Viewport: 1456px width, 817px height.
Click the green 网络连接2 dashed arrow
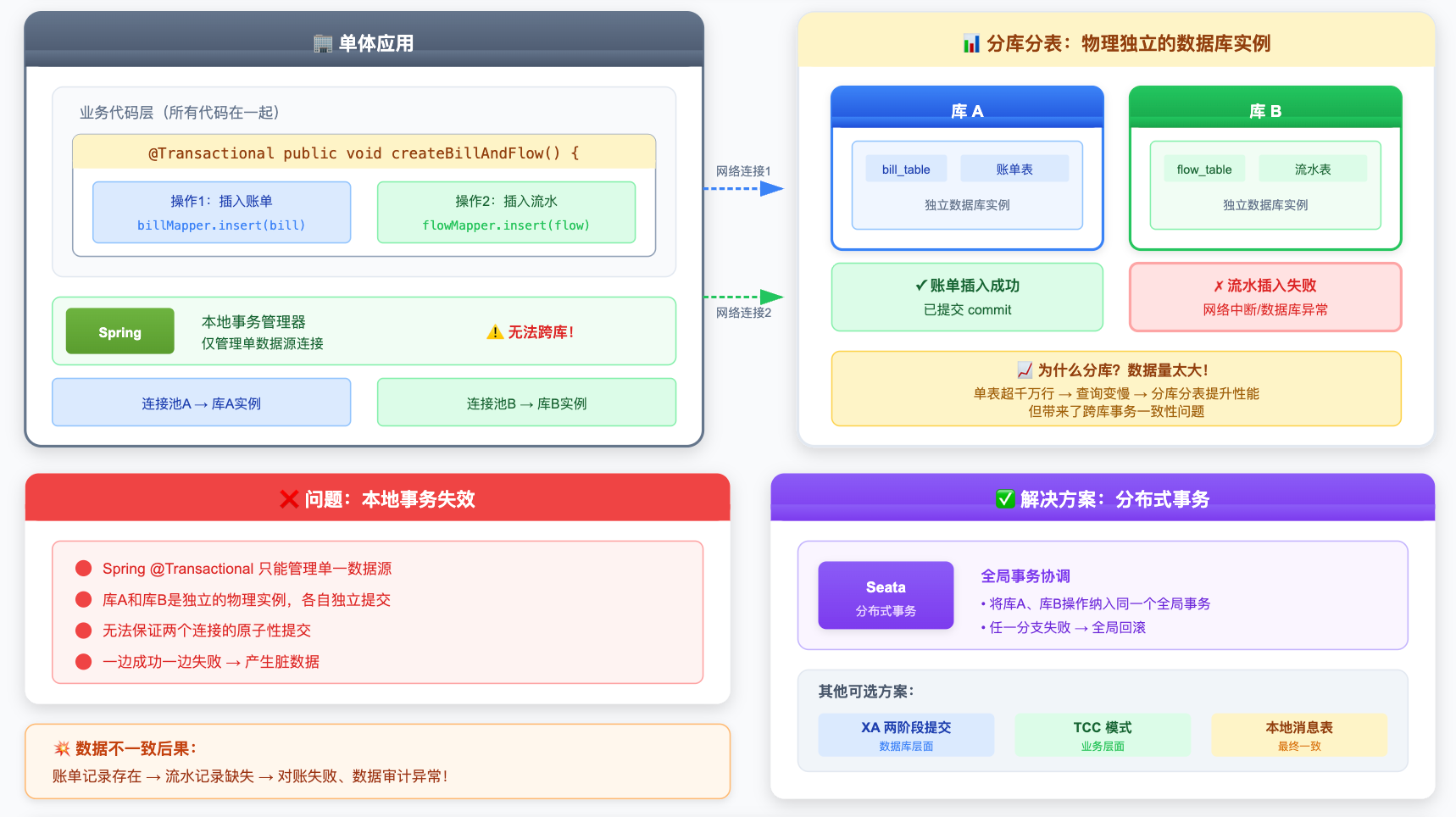click(743, 297)
